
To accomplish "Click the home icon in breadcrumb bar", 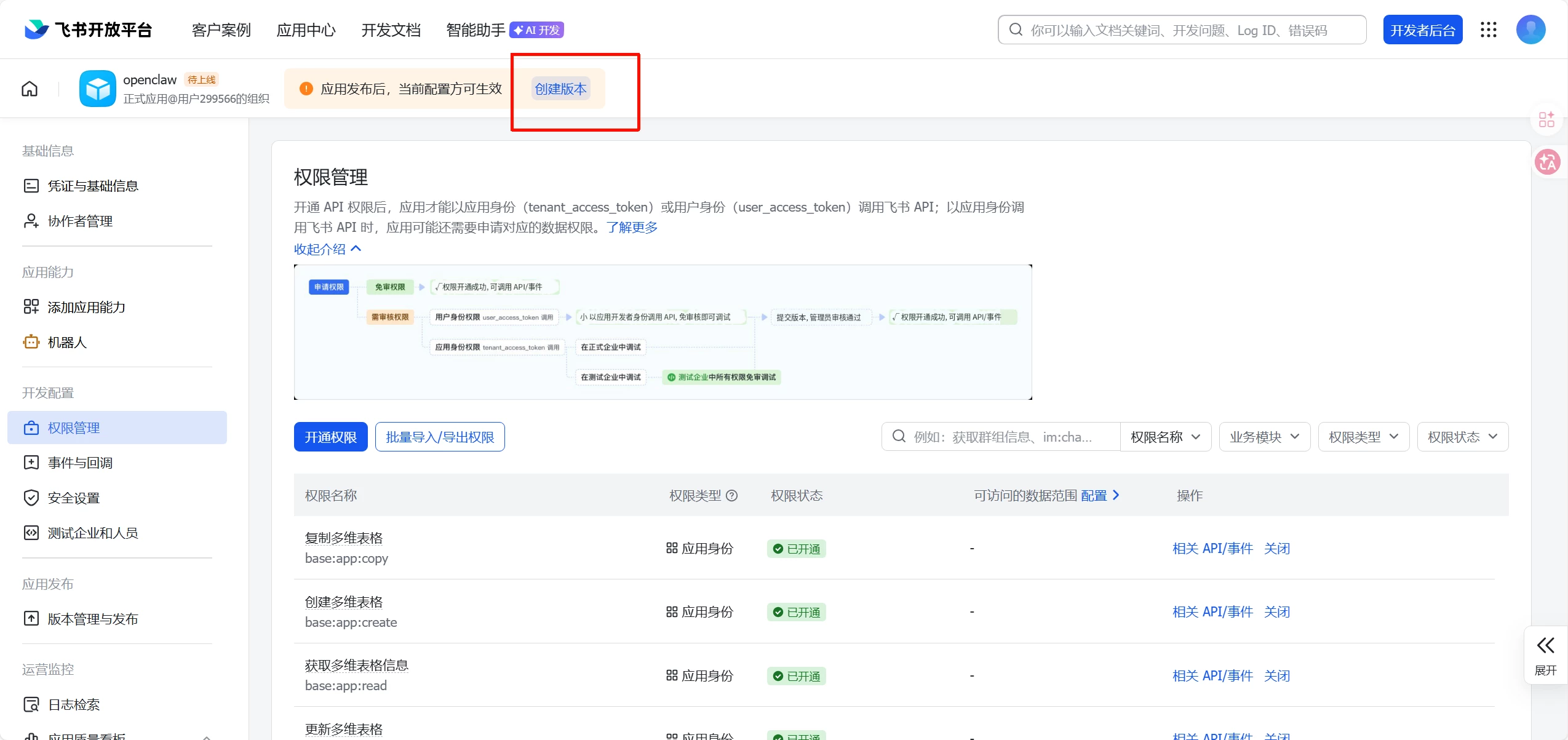I will point(30,89).
